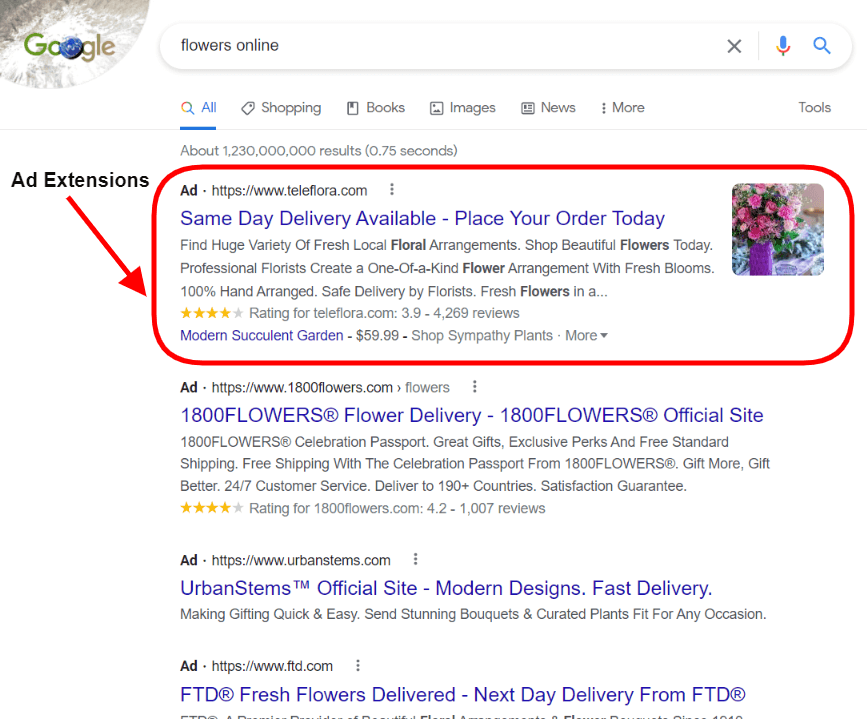Switch to the Shopping tab

click(281, 108)
